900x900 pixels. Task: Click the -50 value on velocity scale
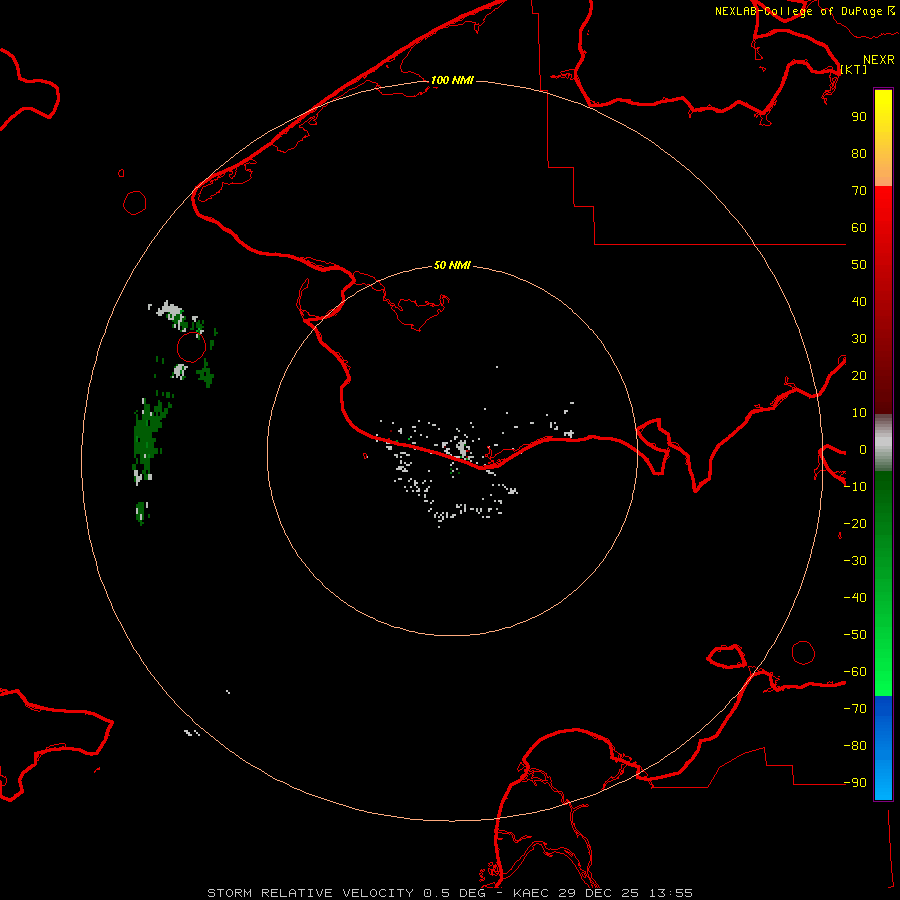coord(855,635)
